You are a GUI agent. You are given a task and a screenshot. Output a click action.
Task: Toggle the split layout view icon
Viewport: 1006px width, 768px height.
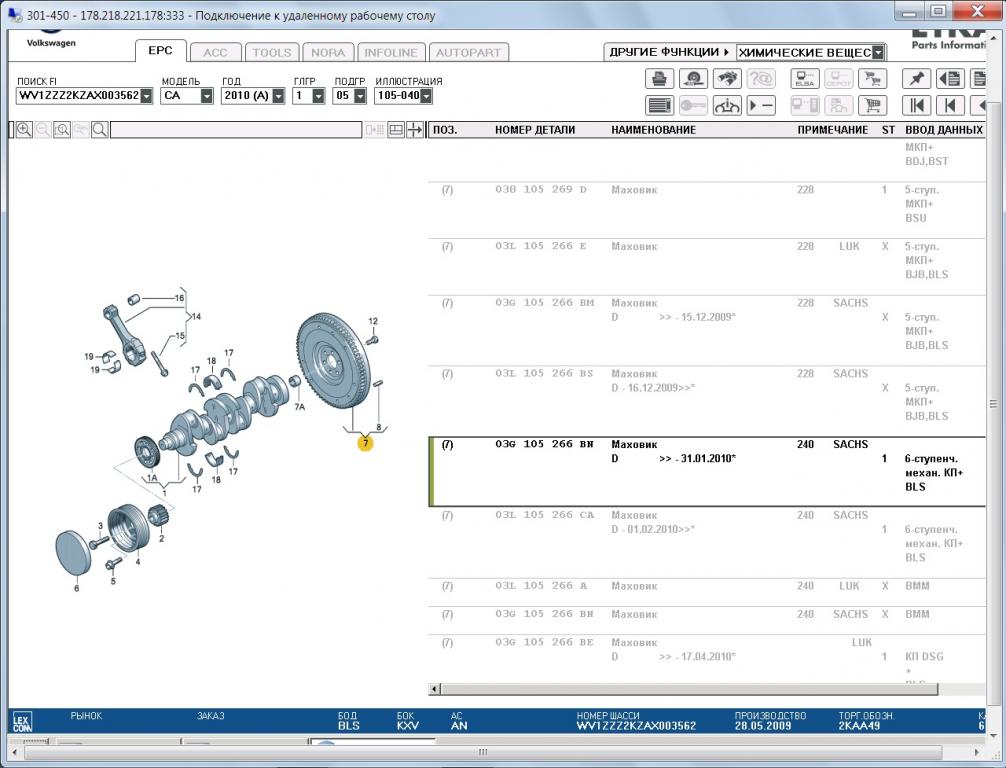396,130
